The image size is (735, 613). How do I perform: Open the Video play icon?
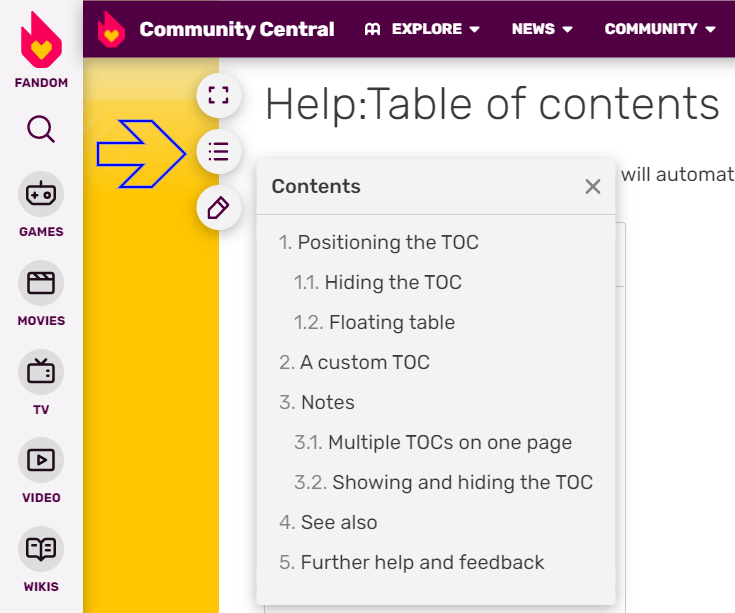coord(41,460)
